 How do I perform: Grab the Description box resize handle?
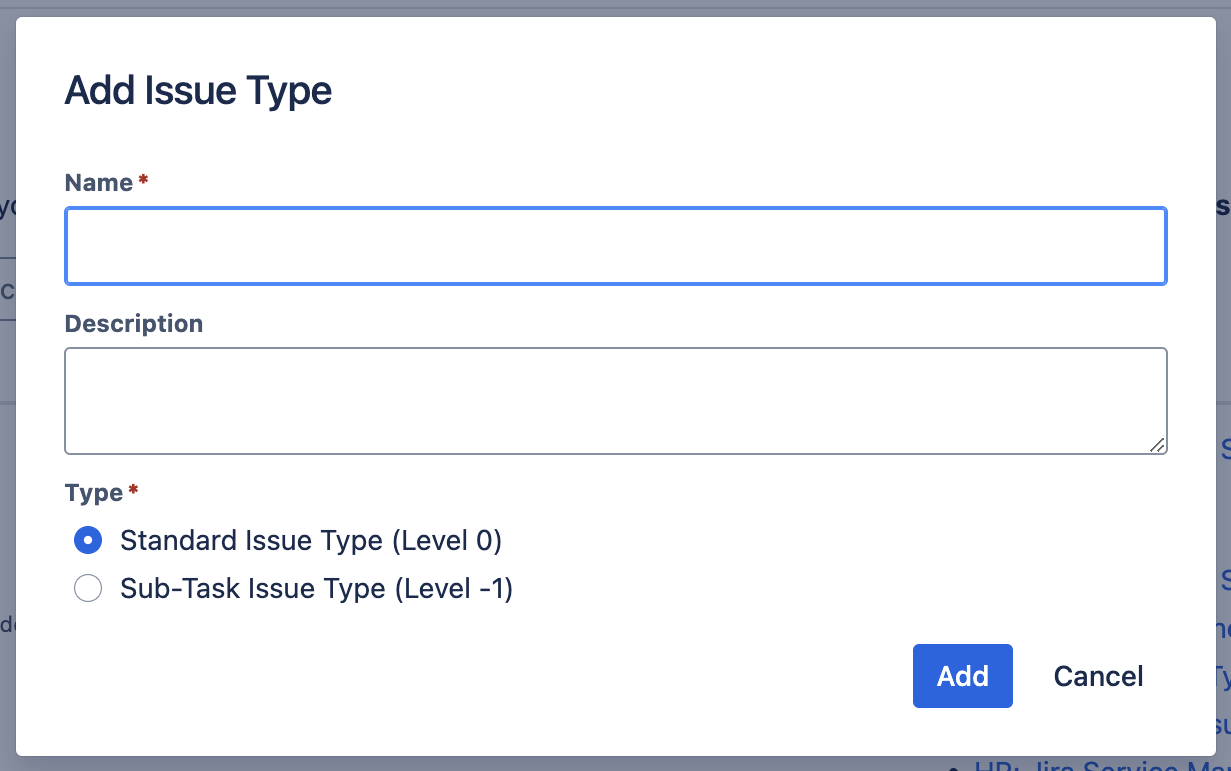coord(1157,445)
